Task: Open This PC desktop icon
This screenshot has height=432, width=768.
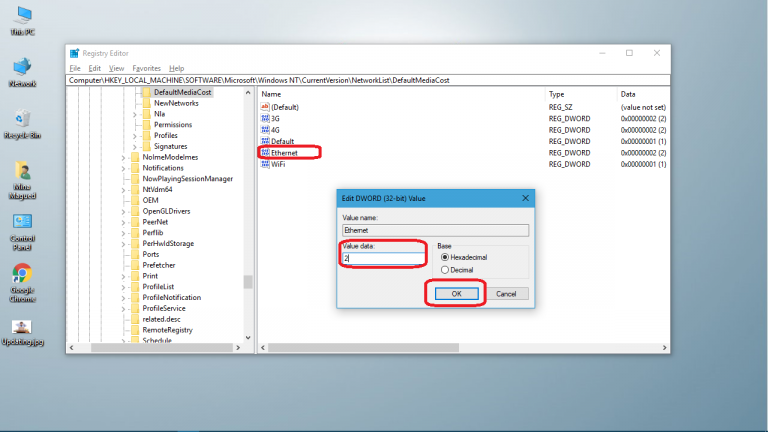Action: [20, 17]
